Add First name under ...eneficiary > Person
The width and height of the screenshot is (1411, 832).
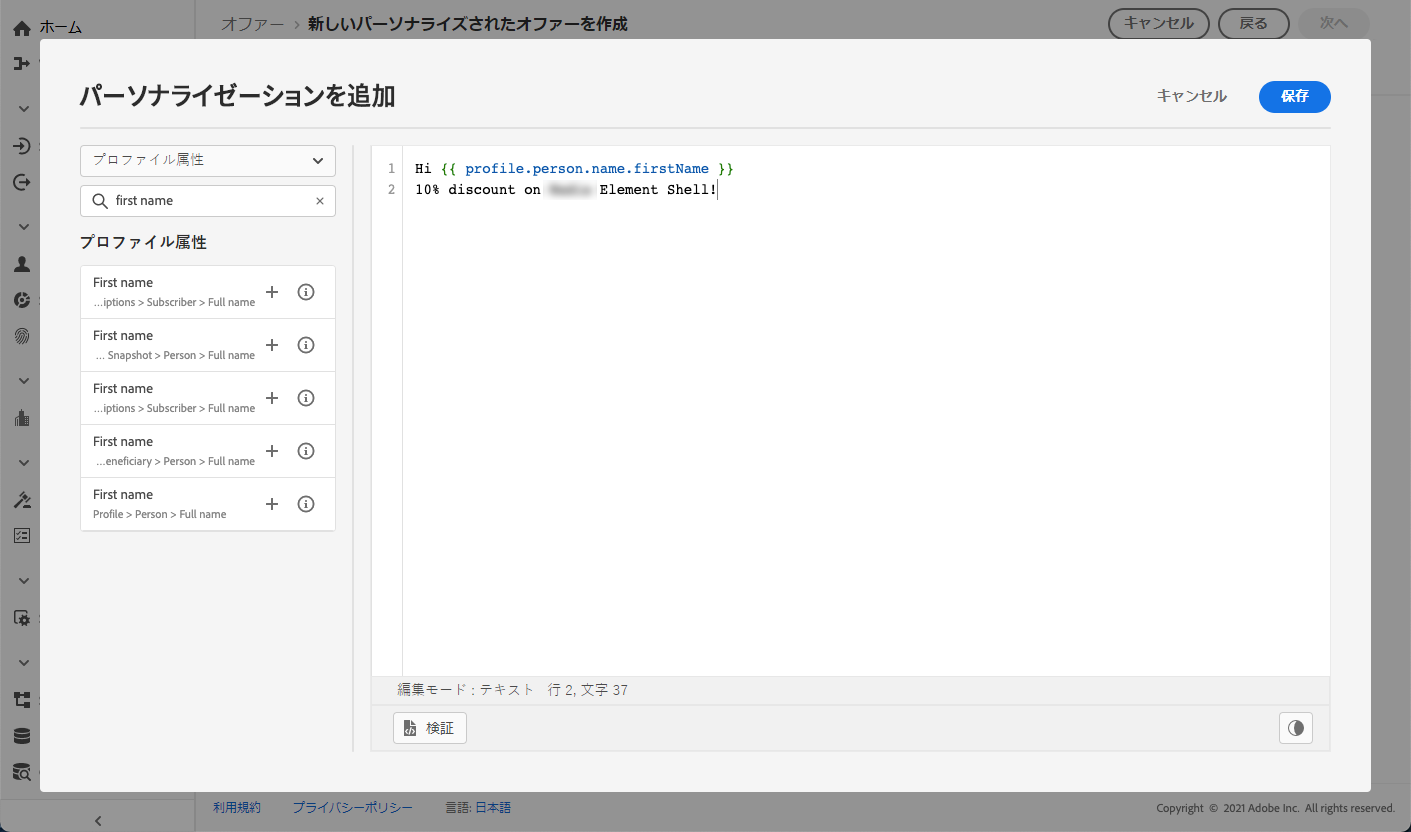click(x=272, y=451)
